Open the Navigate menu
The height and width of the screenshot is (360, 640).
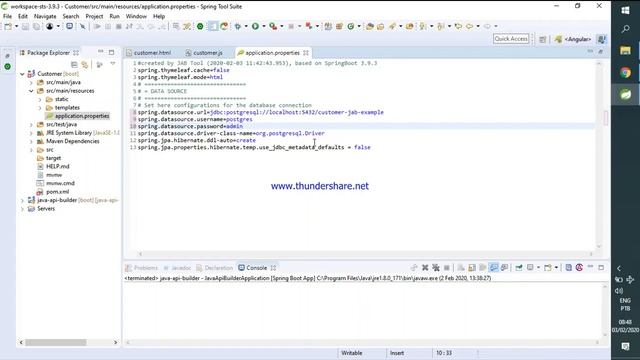[45, 16]
